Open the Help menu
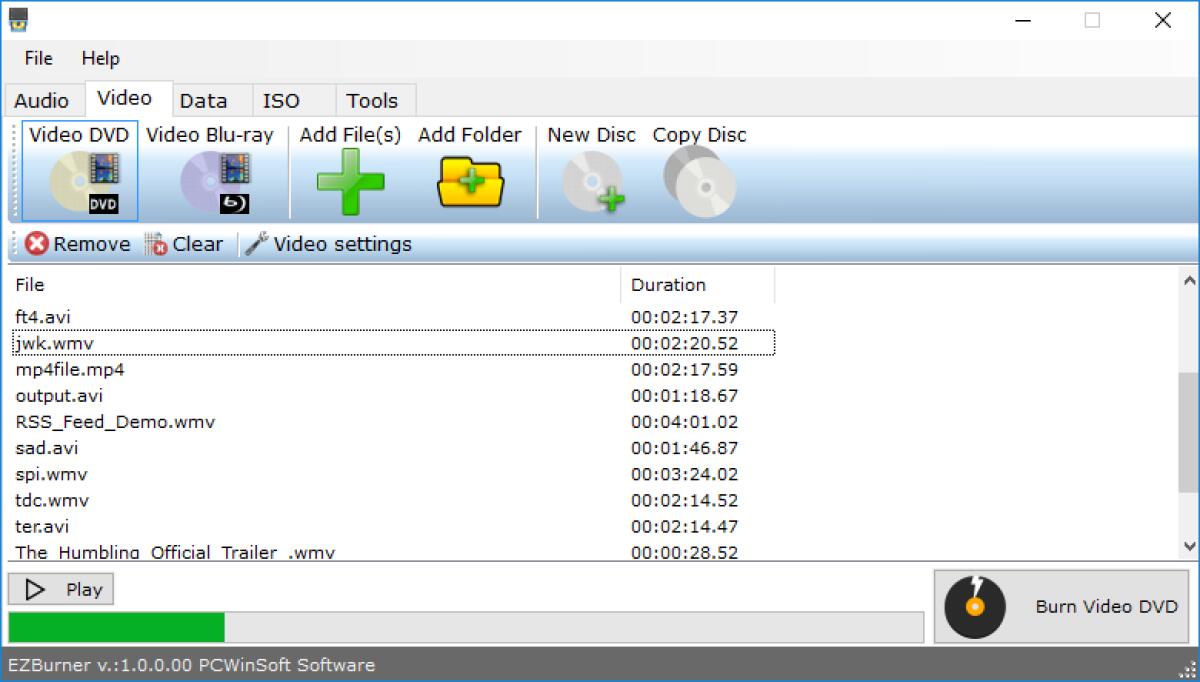The image size is (1200, 682). (99, 58)
